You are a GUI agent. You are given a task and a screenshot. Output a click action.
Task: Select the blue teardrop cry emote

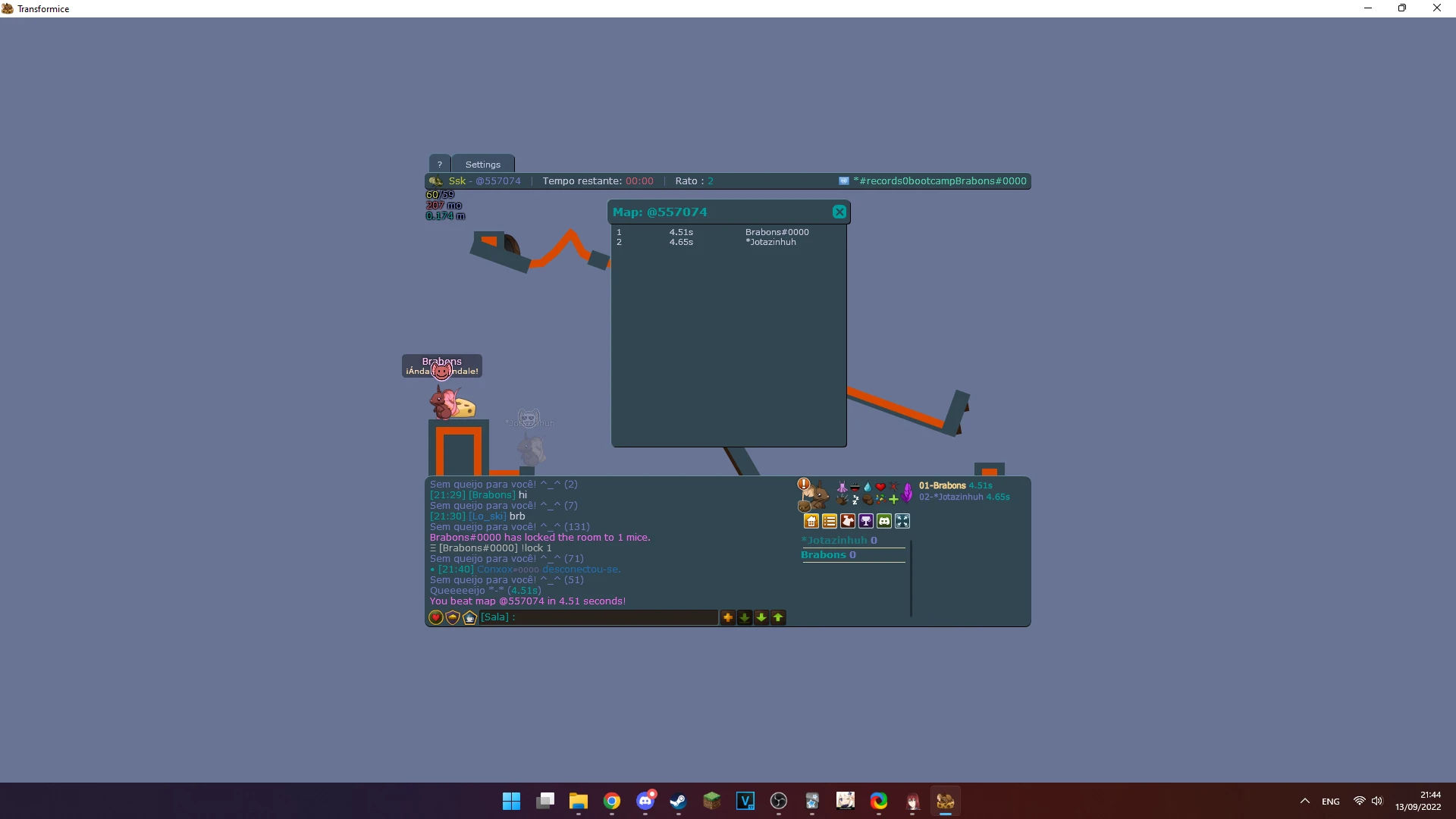[x=868, y=487]
